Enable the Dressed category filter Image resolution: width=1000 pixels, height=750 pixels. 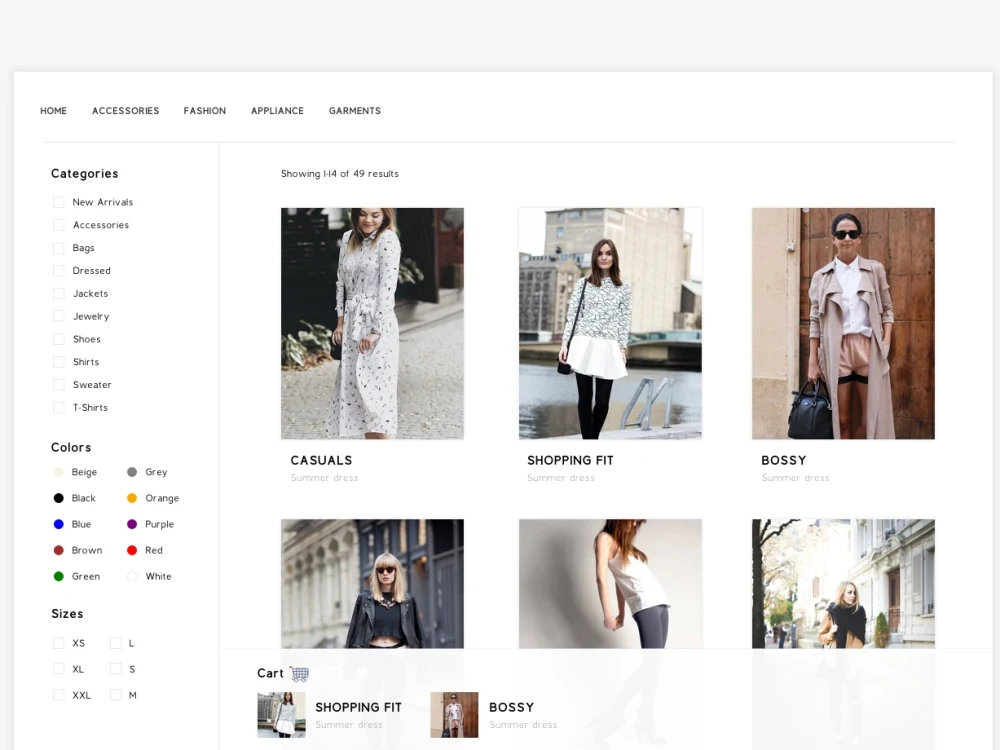pyautogui.click(x=59, y=270)
